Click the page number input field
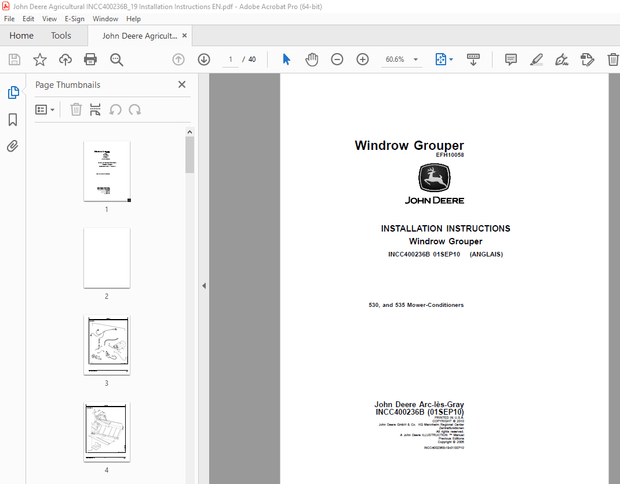Viewport: 620px width, 484px height. pyautogui.click(x=231, y=60)
